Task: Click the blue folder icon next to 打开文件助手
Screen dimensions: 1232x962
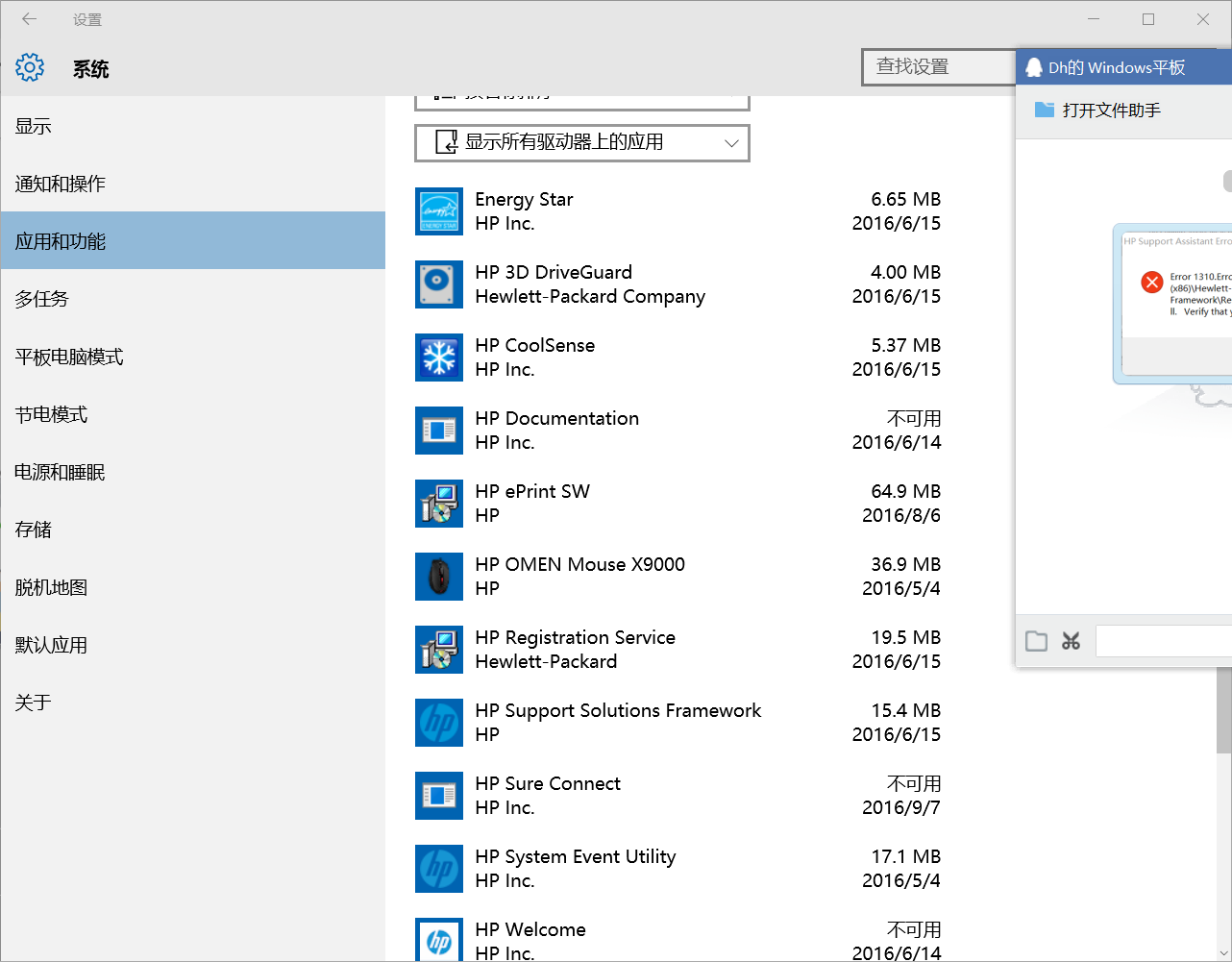Action: [x=1045, y=110]
